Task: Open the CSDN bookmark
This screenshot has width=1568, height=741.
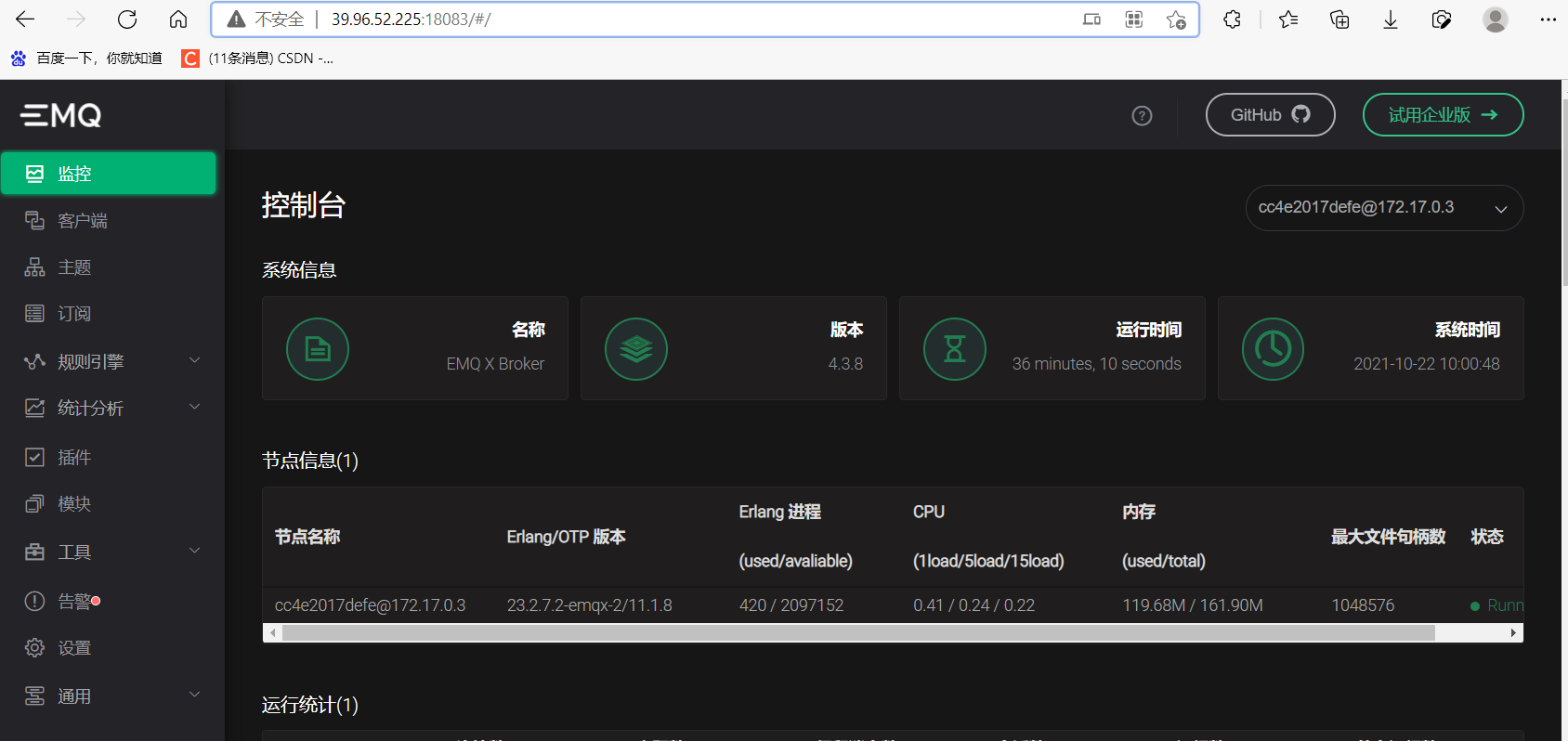Action: (x=257, y=58)
